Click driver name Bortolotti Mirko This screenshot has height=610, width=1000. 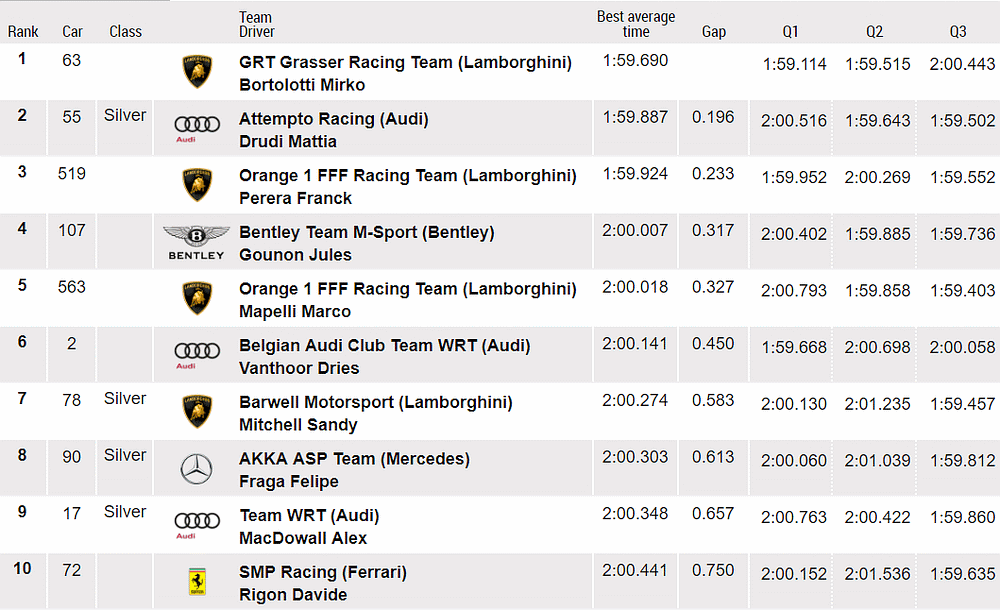(302, 85)
